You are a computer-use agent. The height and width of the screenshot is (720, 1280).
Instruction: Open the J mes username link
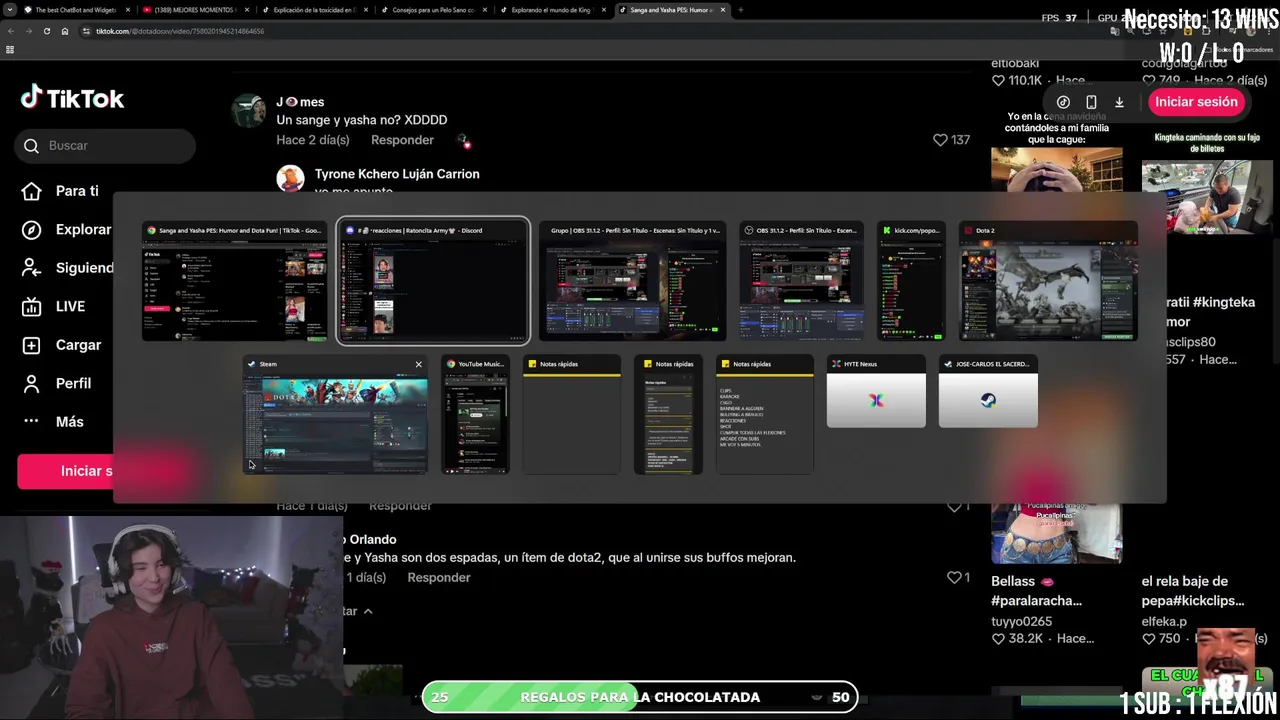pos(300,102)
